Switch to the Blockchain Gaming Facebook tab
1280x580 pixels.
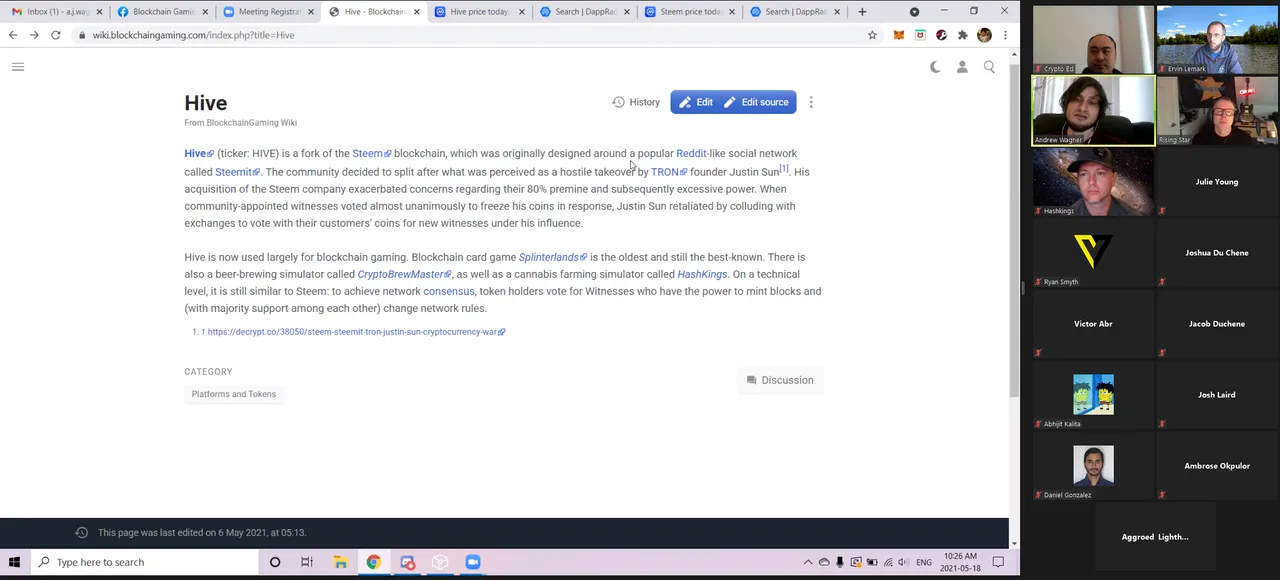(162, 12)
